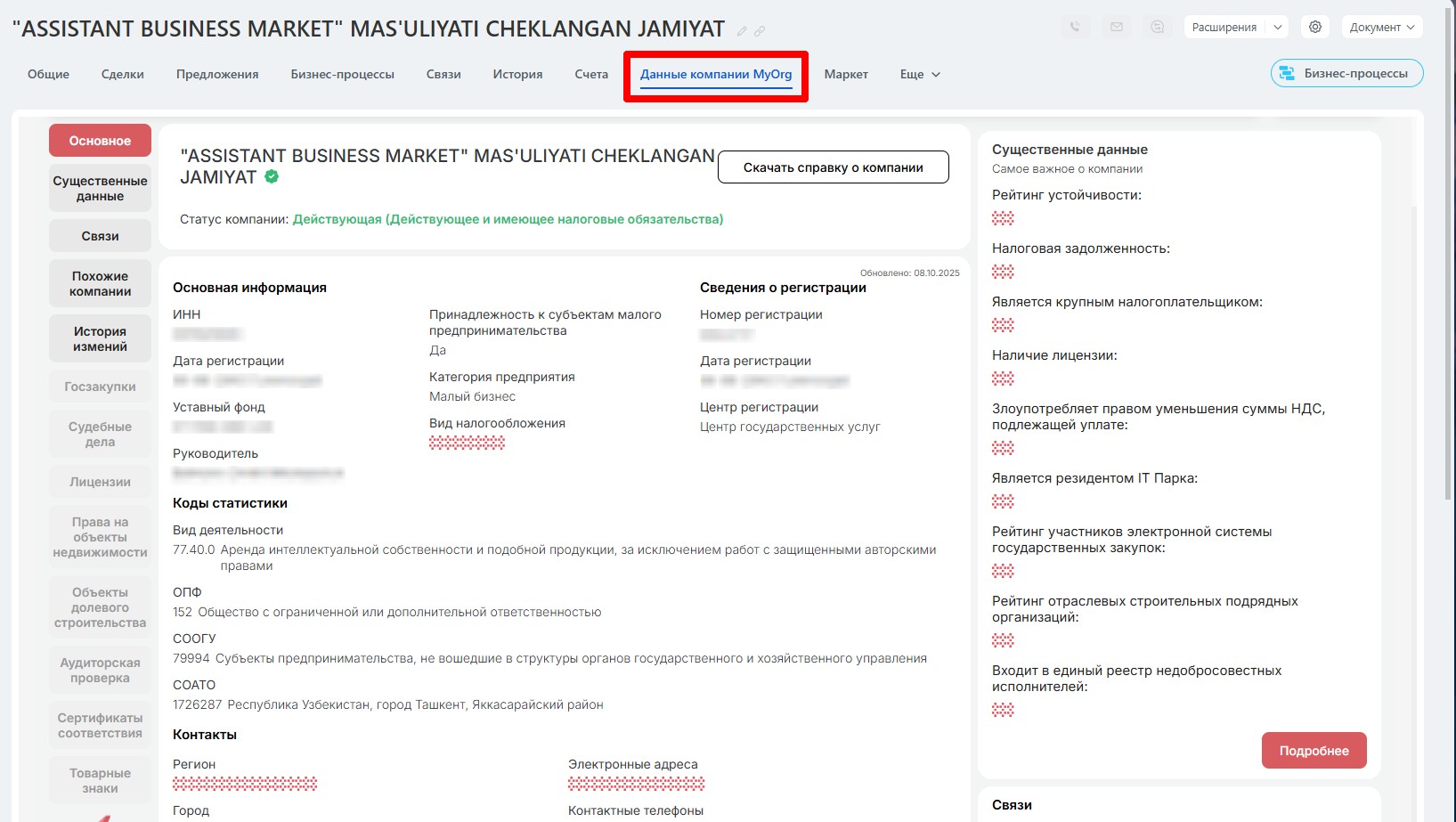
Task: Select the Данные компании MyOrg tab
Action: click(716, 75)
